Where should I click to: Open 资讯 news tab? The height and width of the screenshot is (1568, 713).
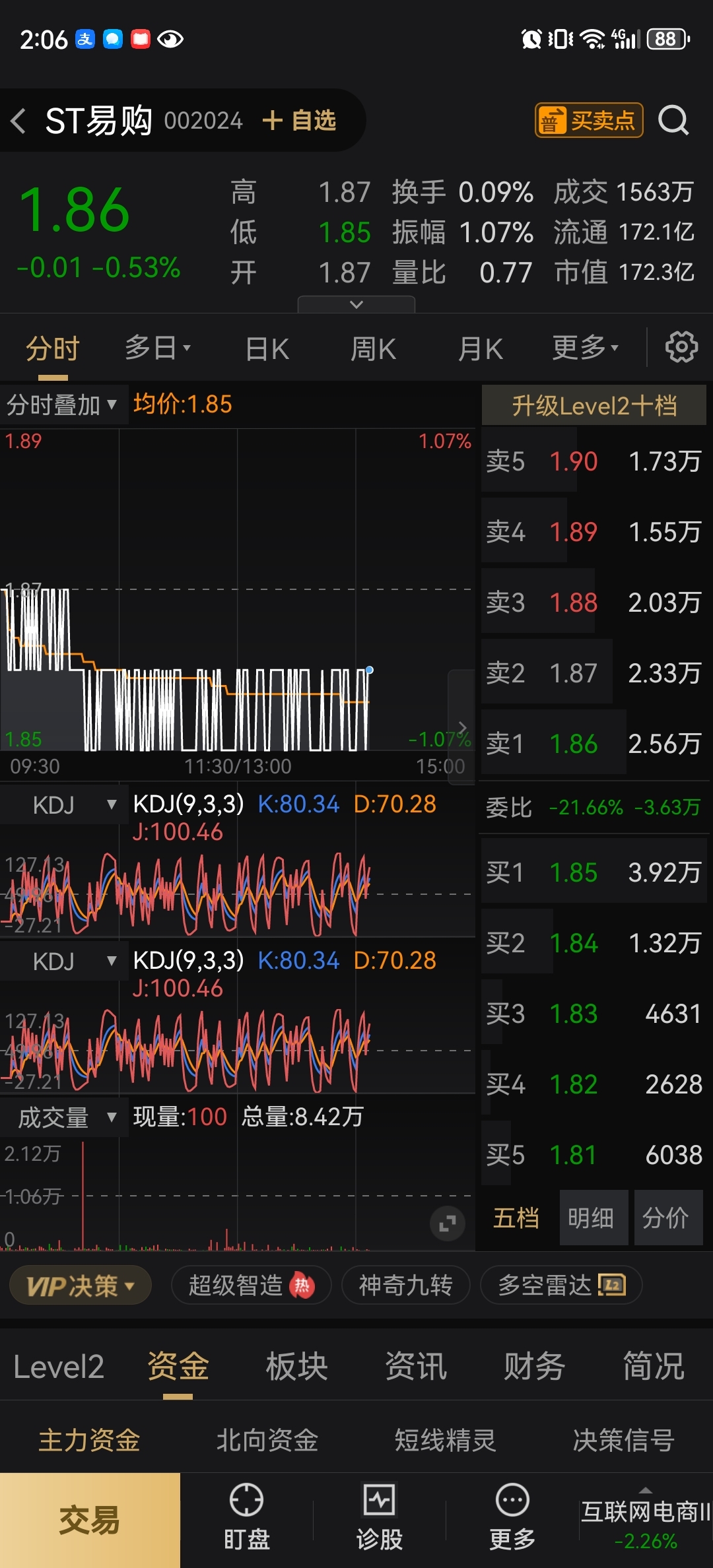(x=416, y=1367)
